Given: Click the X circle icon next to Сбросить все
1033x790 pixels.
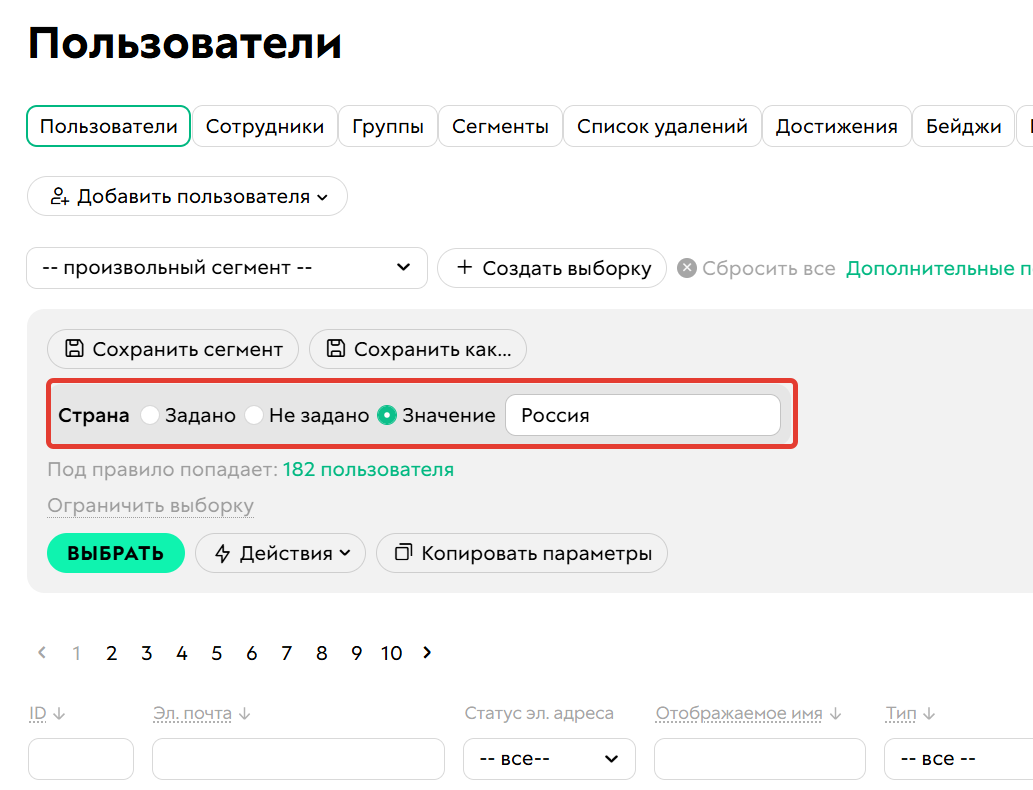Looking at the screenshot, I should (x=687, y=268).
